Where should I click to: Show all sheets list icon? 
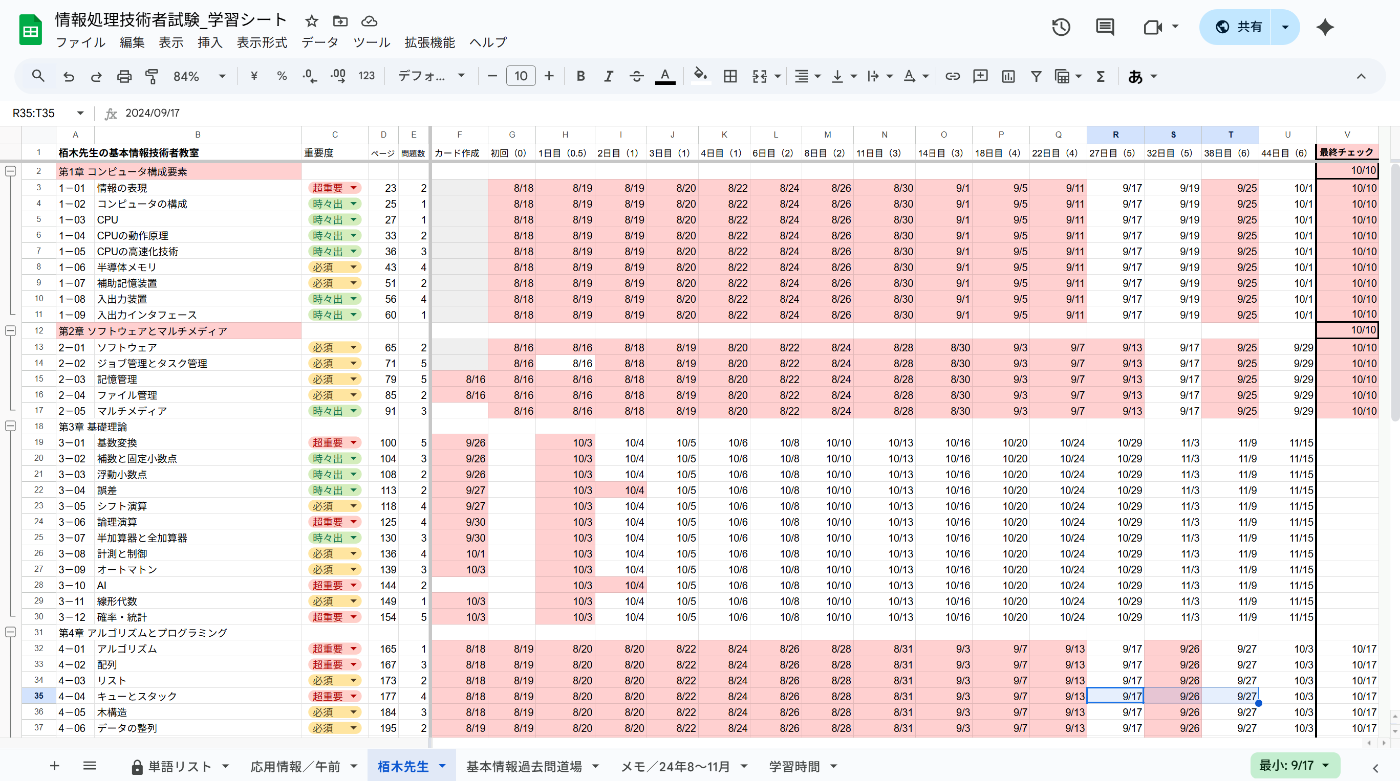coord(89,766)
